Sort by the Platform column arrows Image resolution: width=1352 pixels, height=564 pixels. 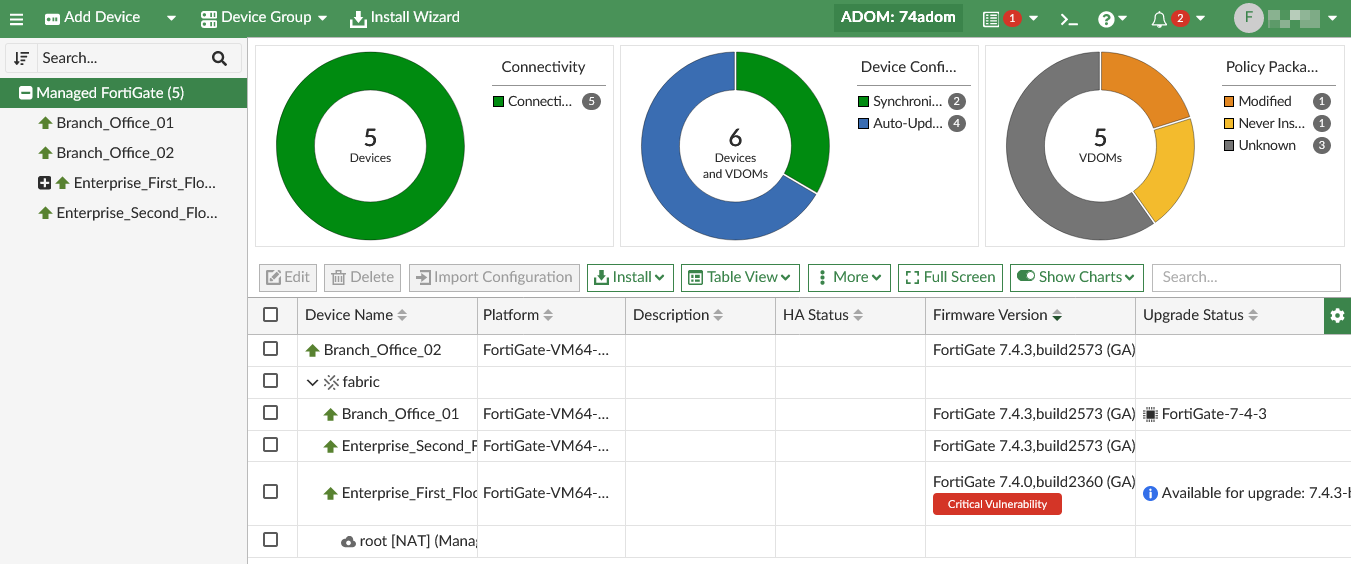tap(548, 315)
